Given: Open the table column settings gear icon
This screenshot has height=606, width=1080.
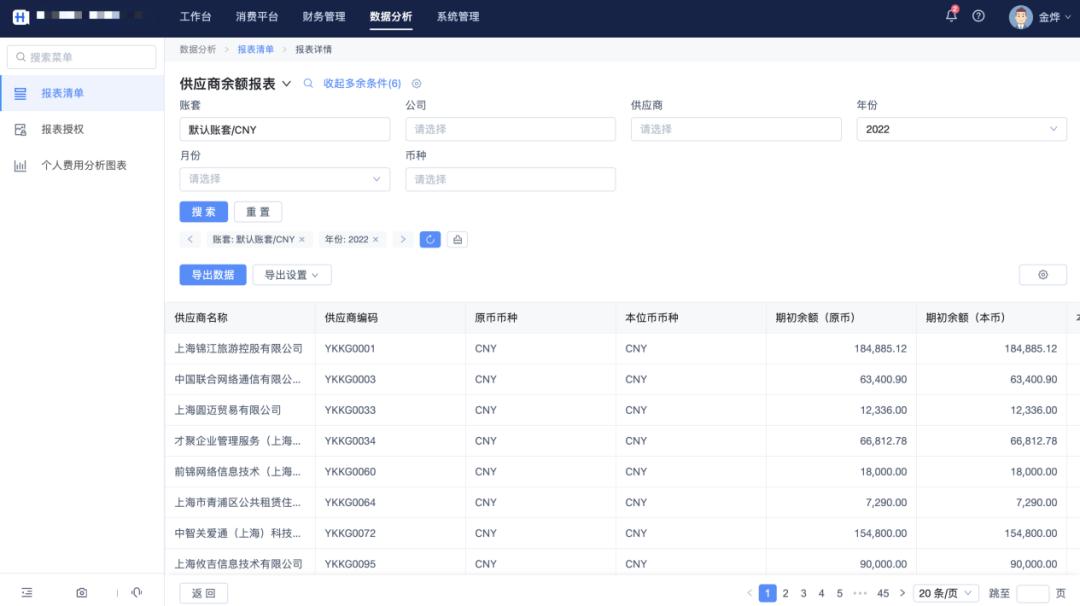Looking at the screenshot, I should (1043, 274).
